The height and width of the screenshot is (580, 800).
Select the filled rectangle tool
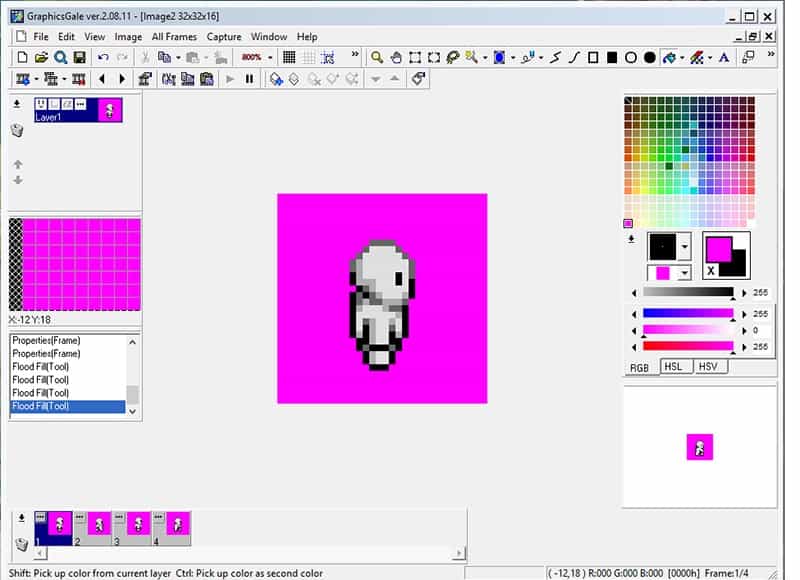tap(612, 57)
